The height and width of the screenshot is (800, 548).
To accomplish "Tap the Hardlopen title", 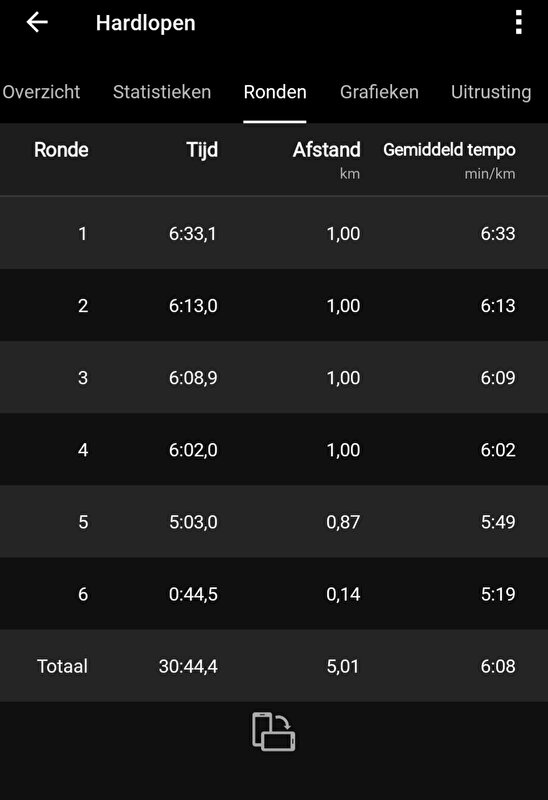I will tap(145, 23).
